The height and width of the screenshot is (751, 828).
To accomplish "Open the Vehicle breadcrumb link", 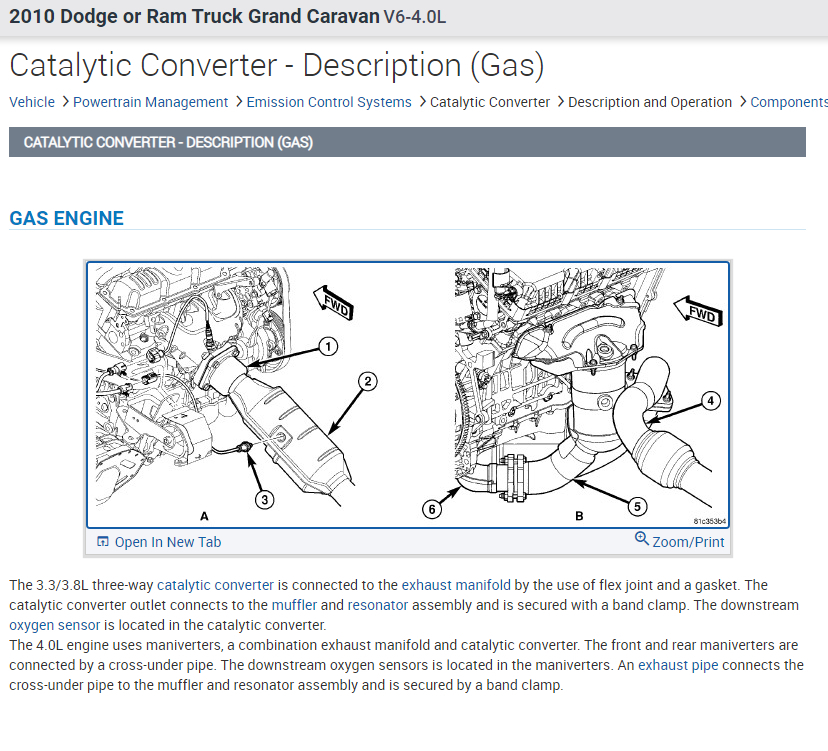I will coord(32,102).
